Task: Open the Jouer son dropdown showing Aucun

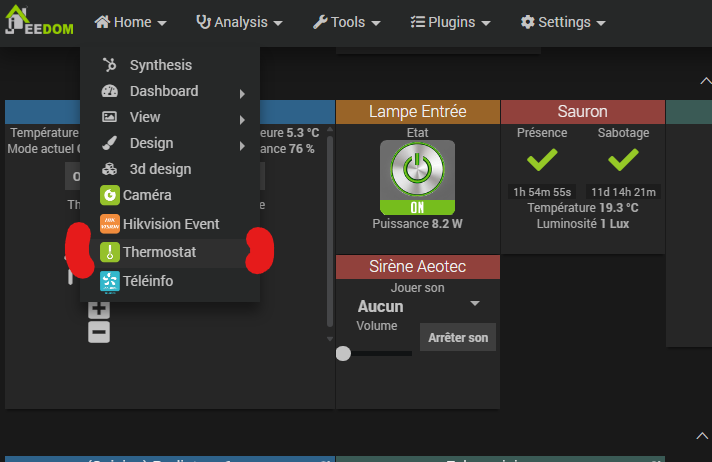Action: tap(419, 306)
